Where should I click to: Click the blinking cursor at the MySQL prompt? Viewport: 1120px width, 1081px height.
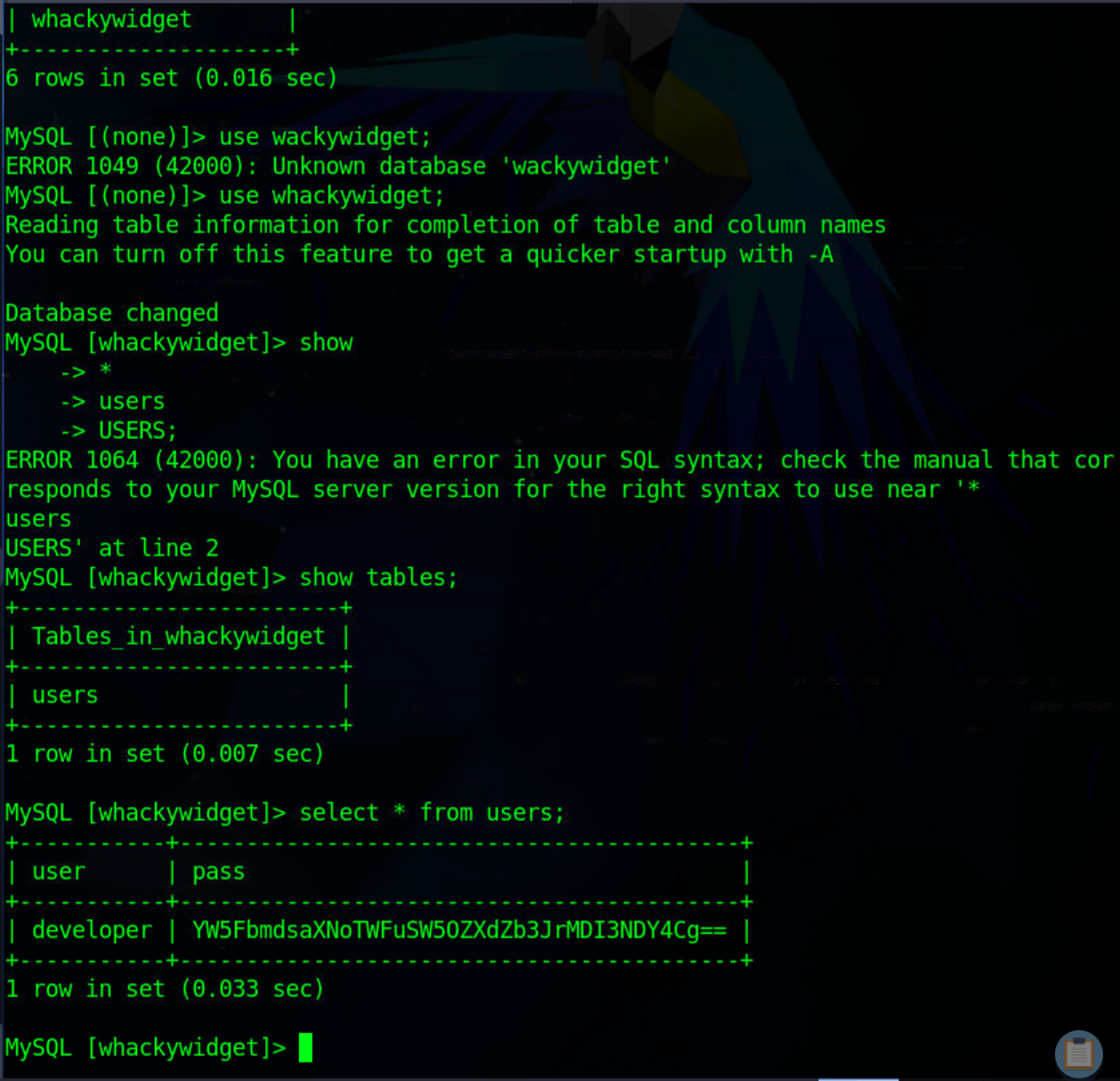click(305, 1047)
